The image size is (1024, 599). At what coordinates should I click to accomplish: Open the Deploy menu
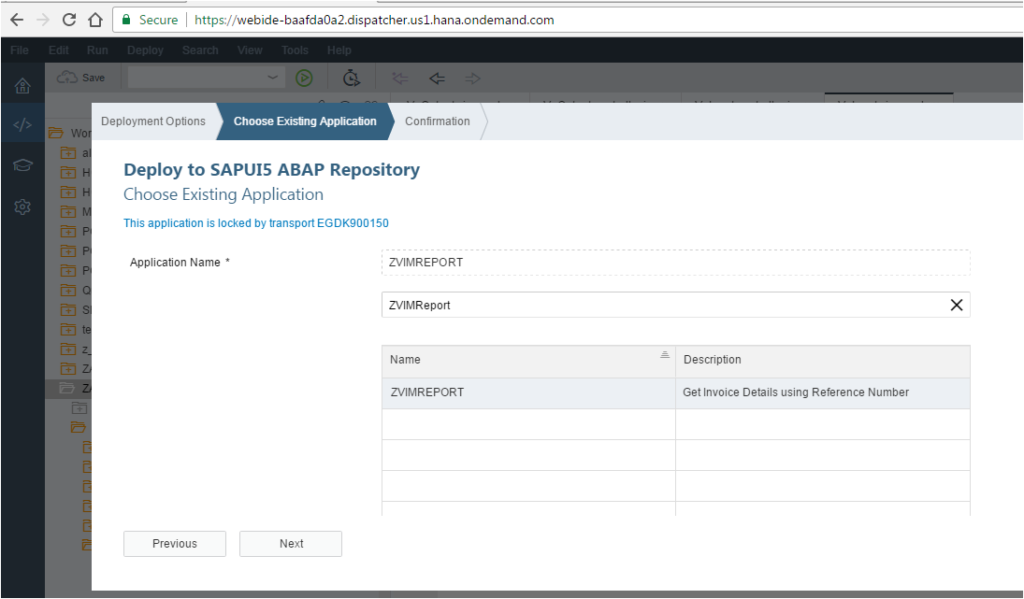pos(145,49)
